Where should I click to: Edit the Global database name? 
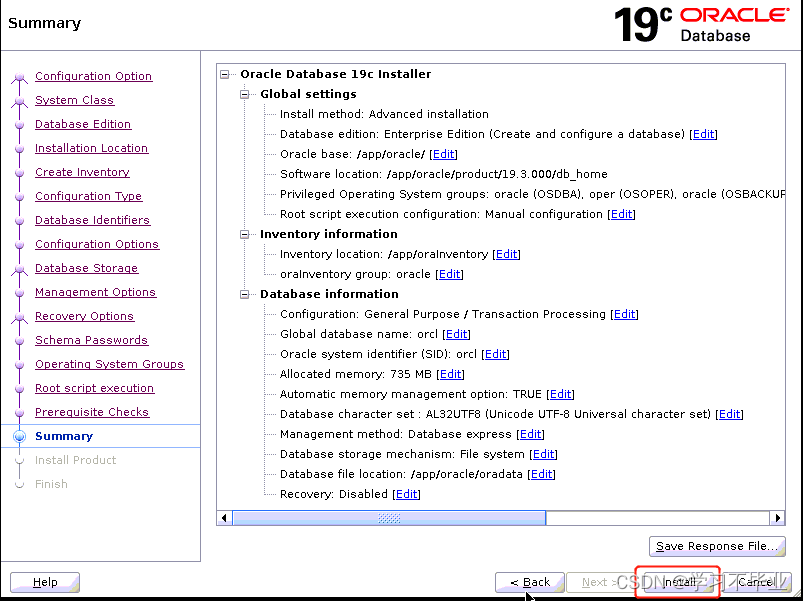(x=456, y=334)
